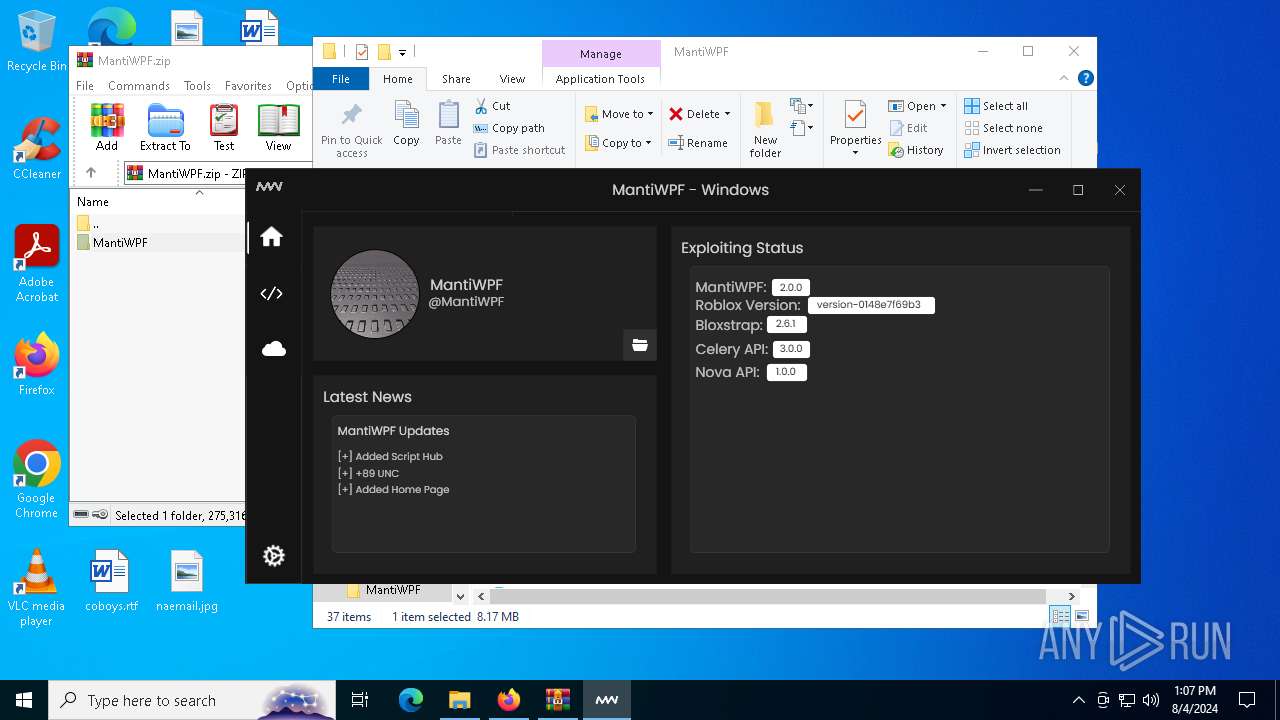Open File Explorer from taskbar
Screen dimensions: 1280x720
[x=459, y=700]
